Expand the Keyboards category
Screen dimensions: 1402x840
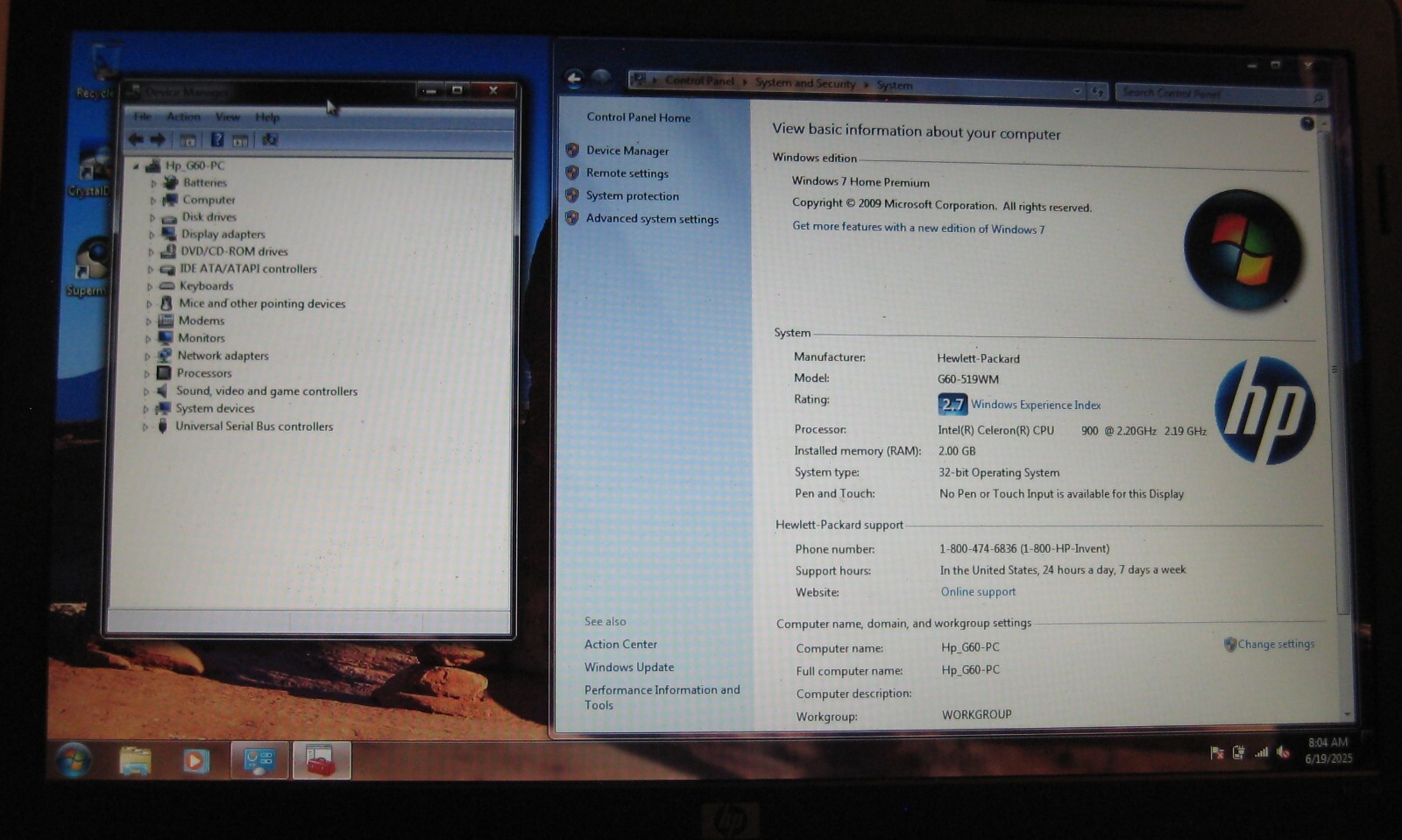[x=150, y=286]
